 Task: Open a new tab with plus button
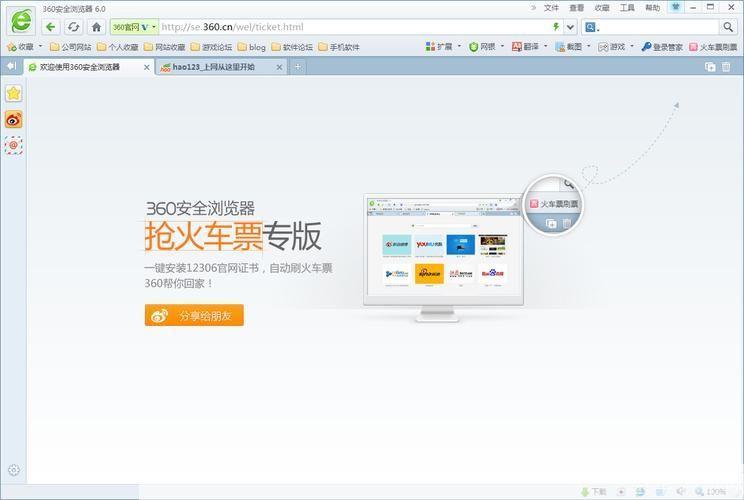[298, 67]
